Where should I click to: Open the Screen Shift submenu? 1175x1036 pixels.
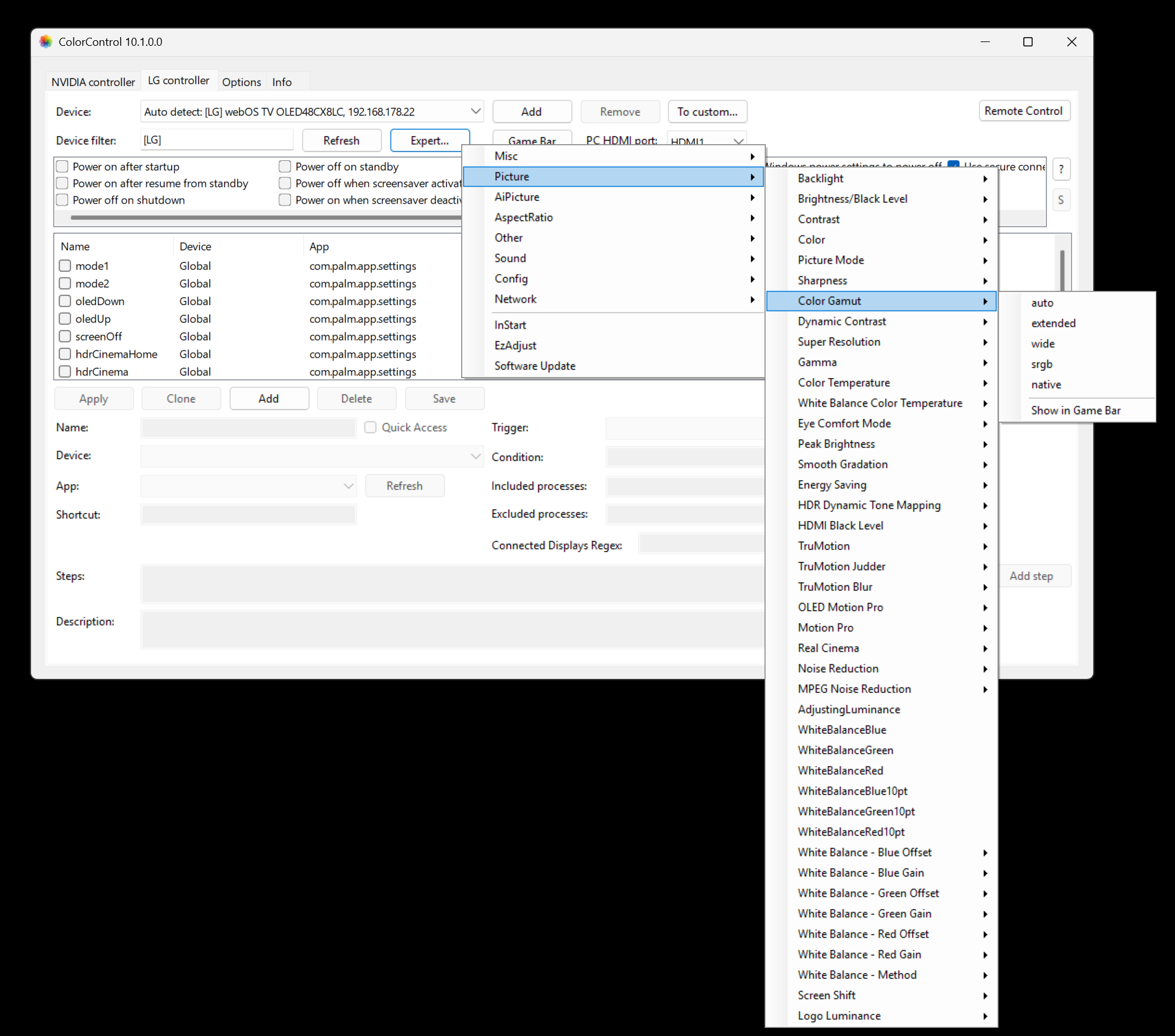point(882,995)
